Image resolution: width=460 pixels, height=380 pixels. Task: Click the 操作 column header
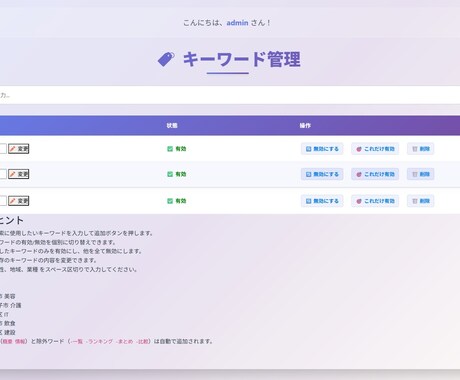point(305,125)
